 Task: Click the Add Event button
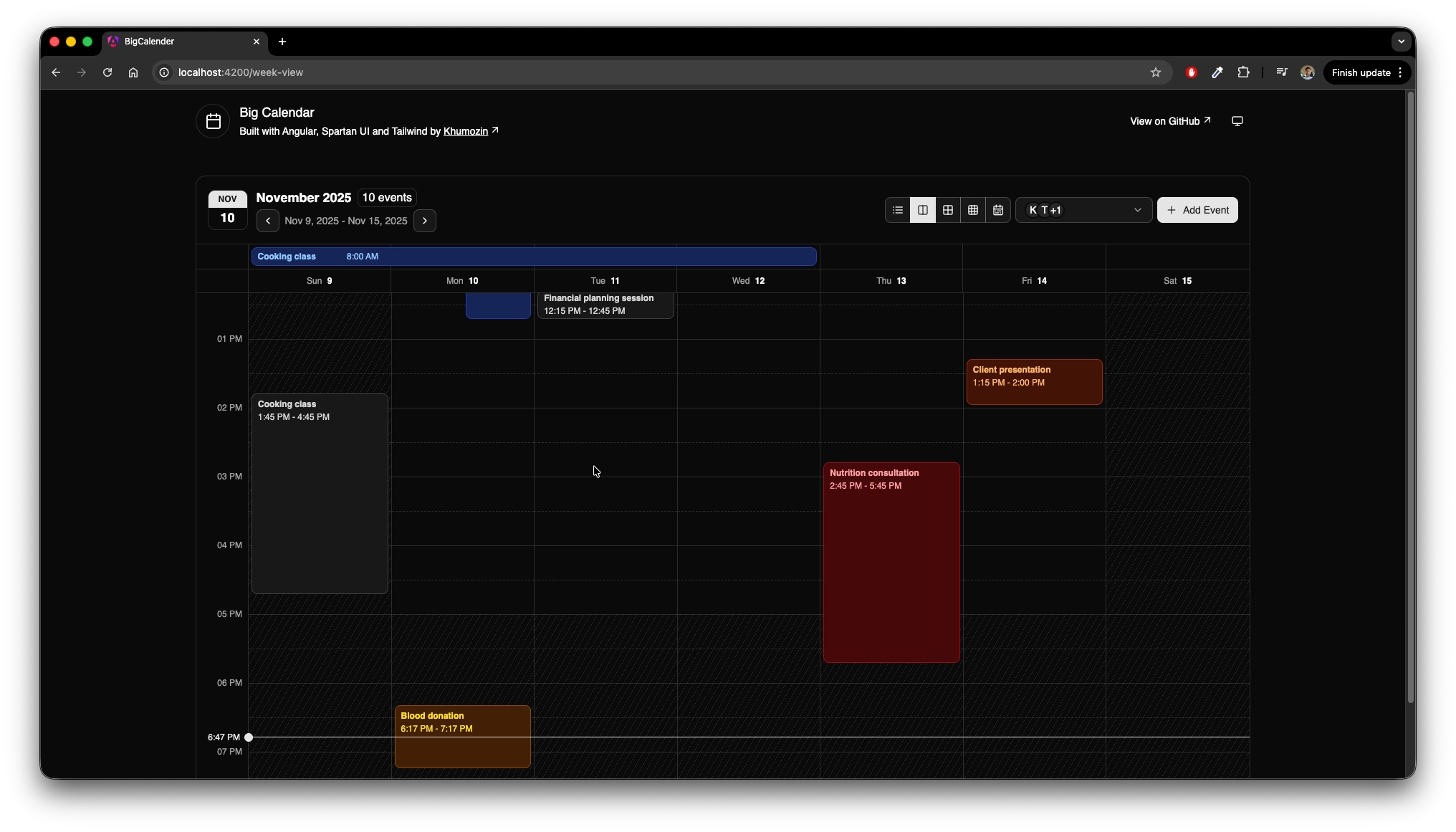[x=1197, y=210]
